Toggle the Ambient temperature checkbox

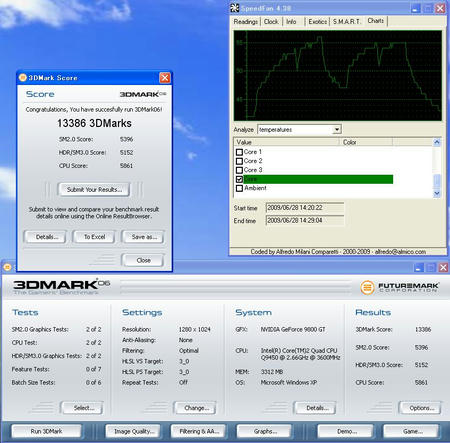coord(239,188)
